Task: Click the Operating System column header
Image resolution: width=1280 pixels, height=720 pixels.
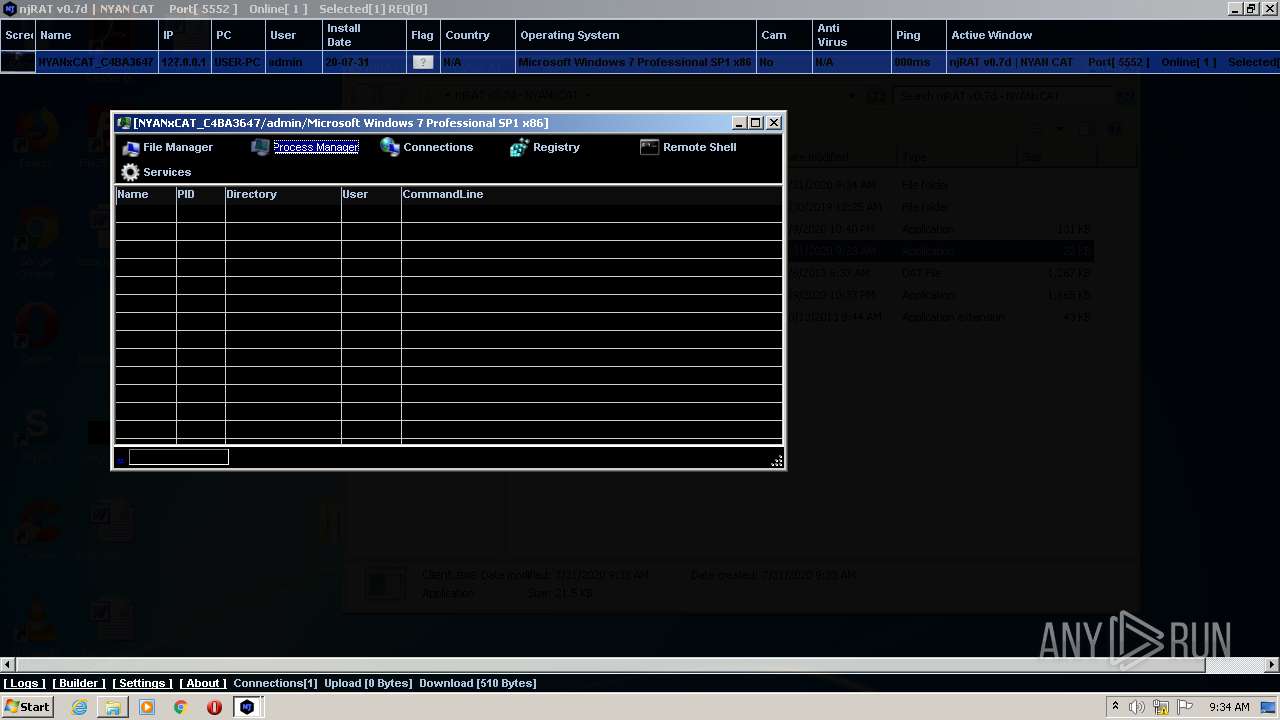Action: pos(636,35)
